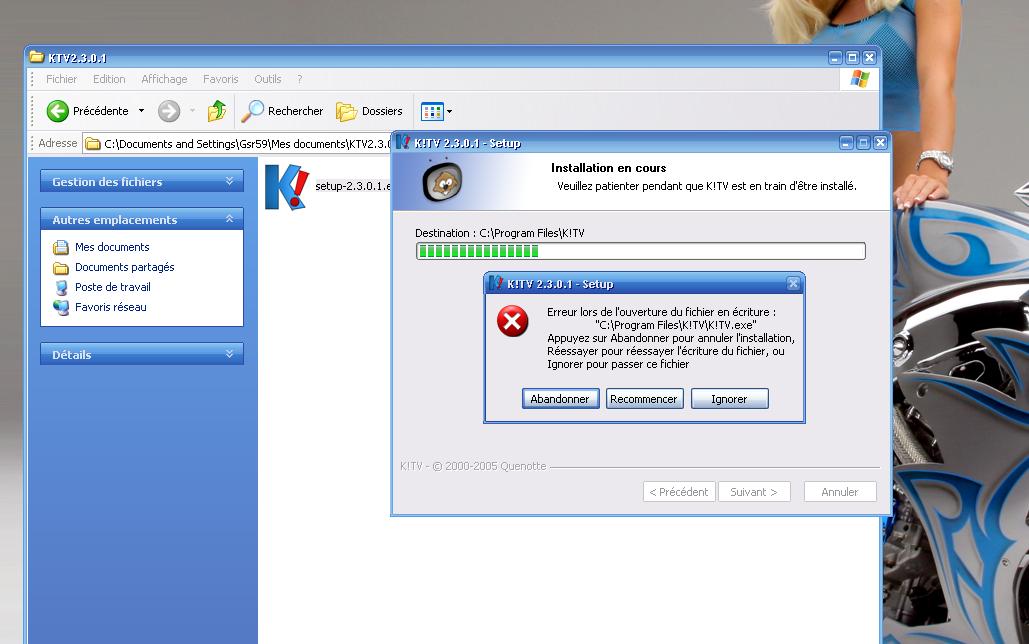Viewport: 1029px width, 644px height.
Task: Click the Précédente back arrow icon
Action: click(x=58, y=111)
